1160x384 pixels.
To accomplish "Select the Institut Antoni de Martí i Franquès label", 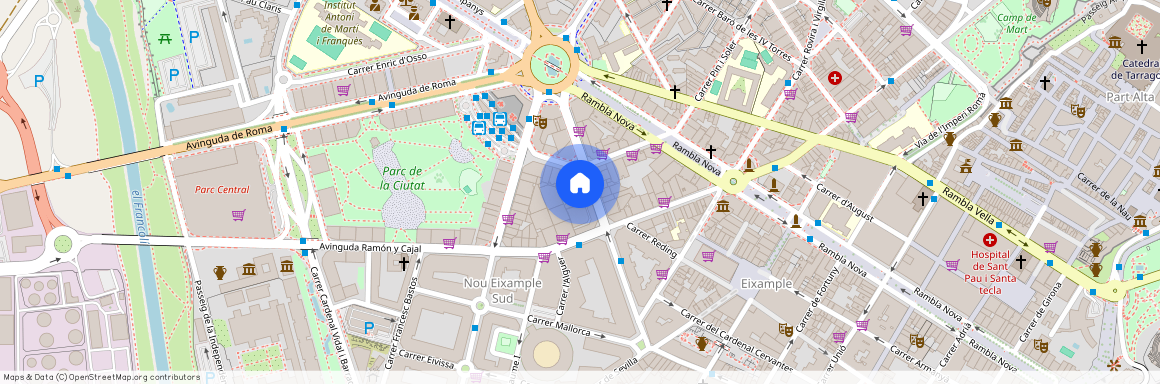I will point(340,22).
